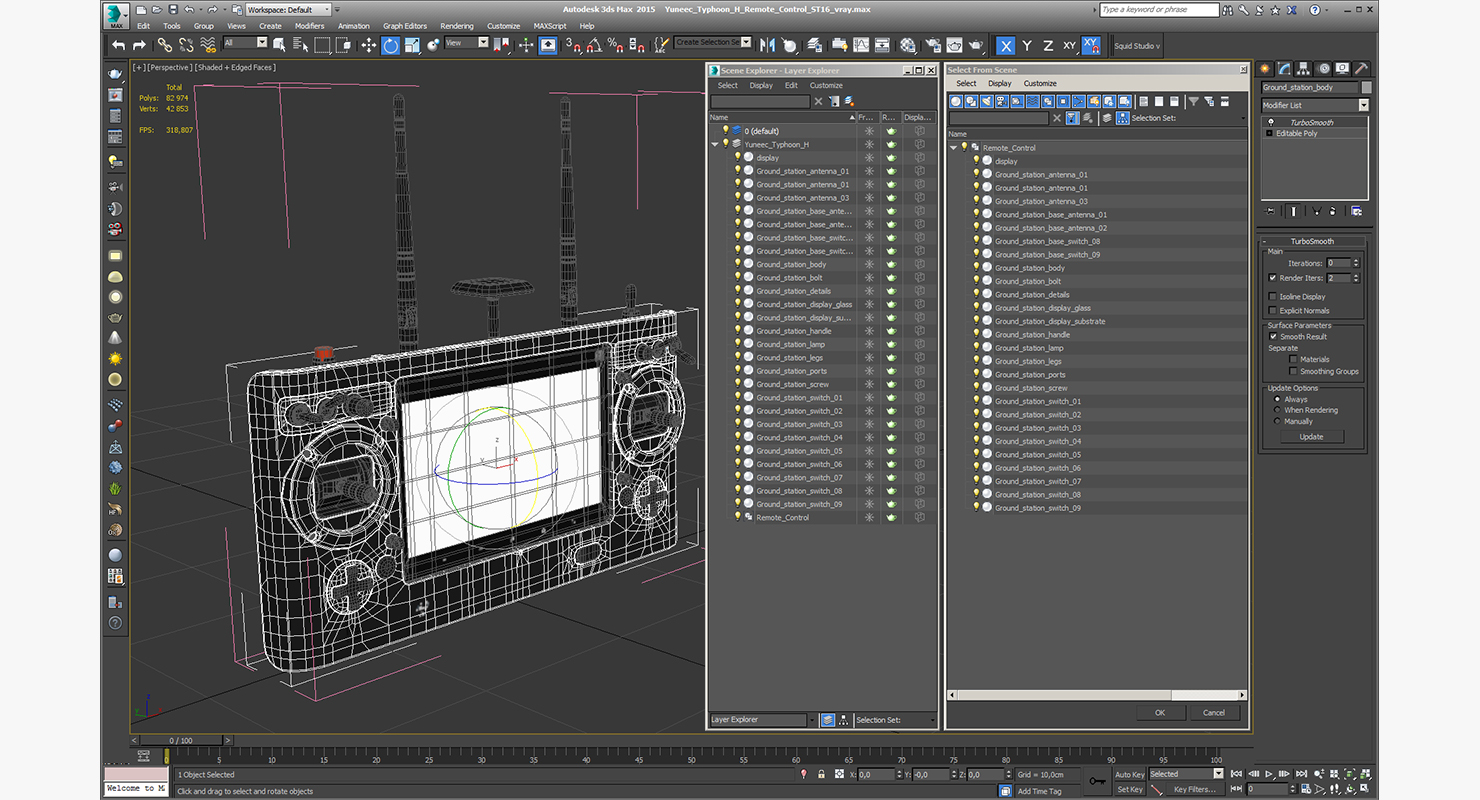1480x800 pixels.
Task: Open the Material Editor icon
Action: pyautogui.click(x=908, y=45)
